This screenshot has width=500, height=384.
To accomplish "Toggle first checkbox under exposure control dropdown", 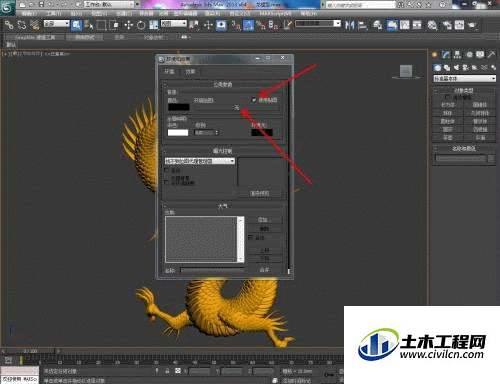I will click(166, 170).
